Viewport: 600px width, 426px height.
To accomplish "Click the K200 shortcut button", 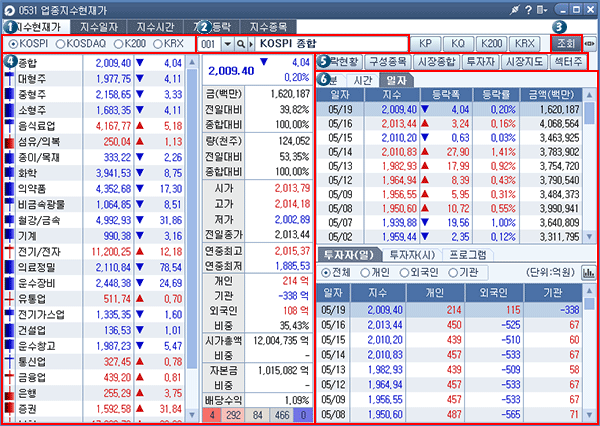I will [492, 44].
